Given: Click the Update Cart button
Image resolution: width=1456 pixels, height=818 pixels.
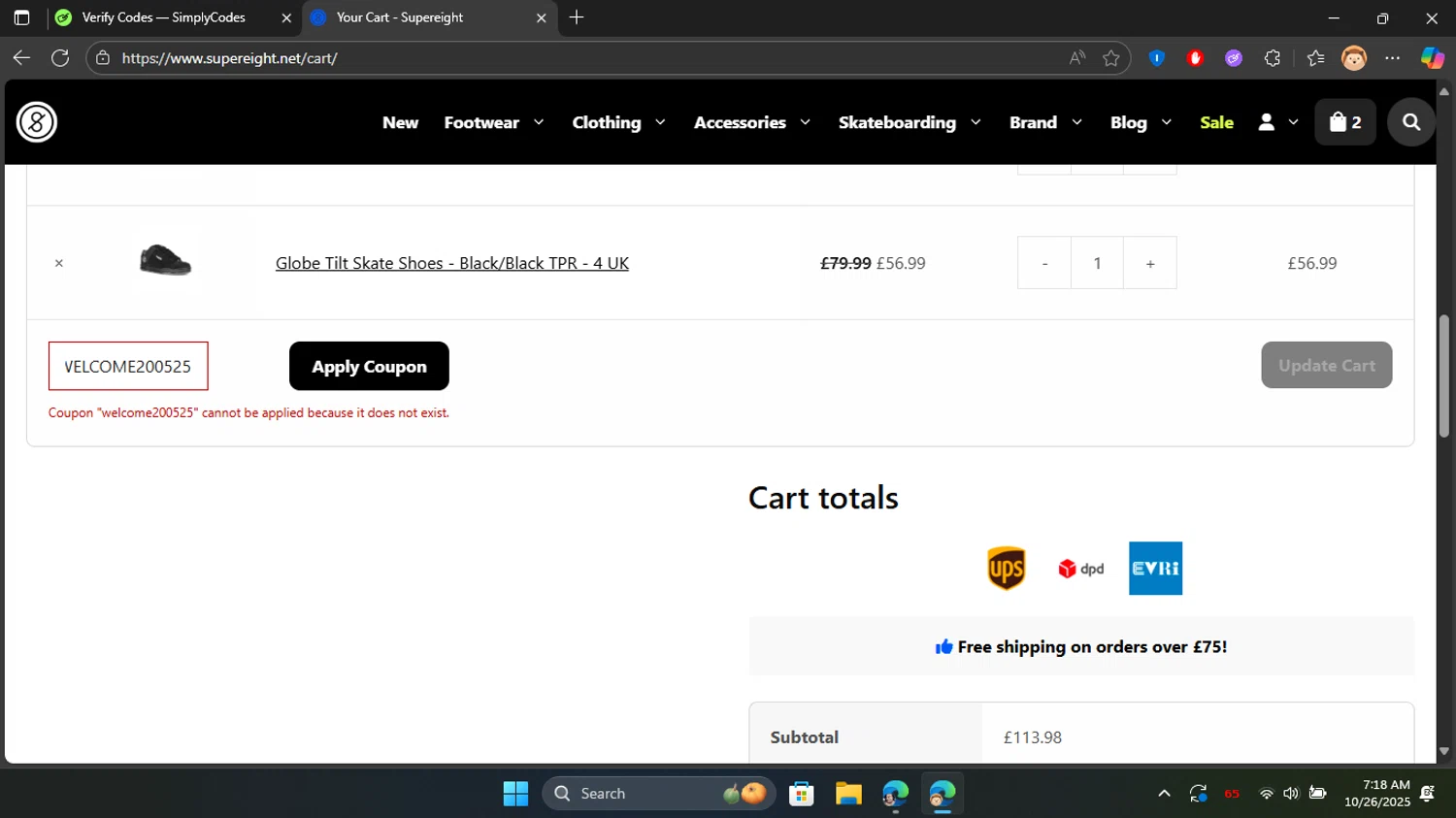Looking at the screenshot, I should click(1327, 365).
